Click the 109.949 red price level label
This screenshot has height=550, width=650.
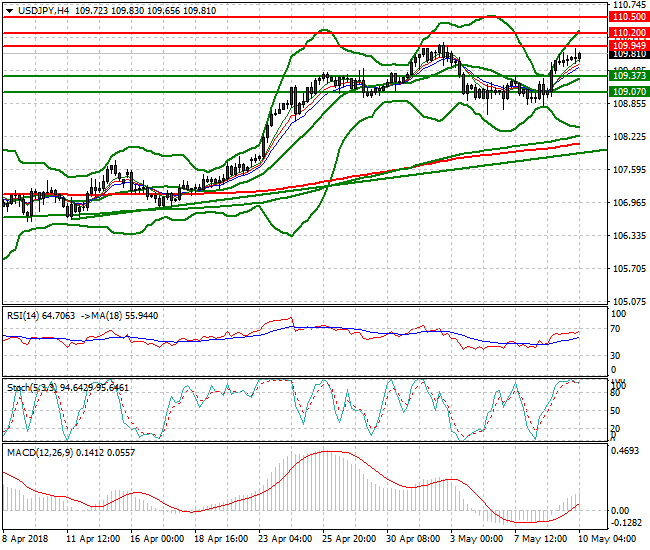[629, 46]
